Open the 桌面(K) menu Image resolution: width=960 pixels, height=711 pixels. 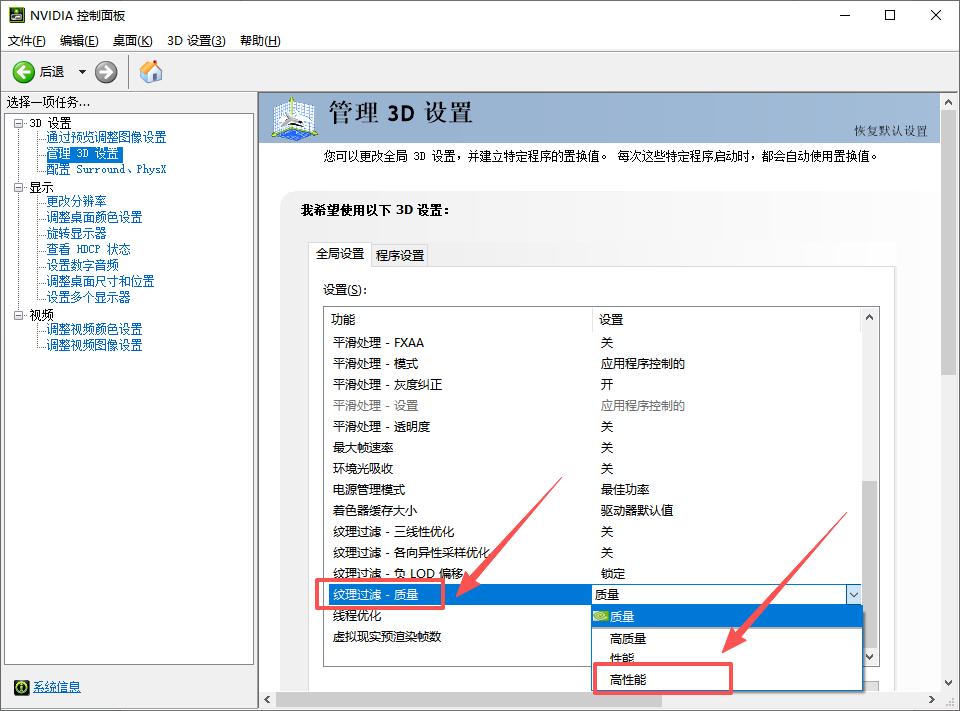[x=132, y=40]
